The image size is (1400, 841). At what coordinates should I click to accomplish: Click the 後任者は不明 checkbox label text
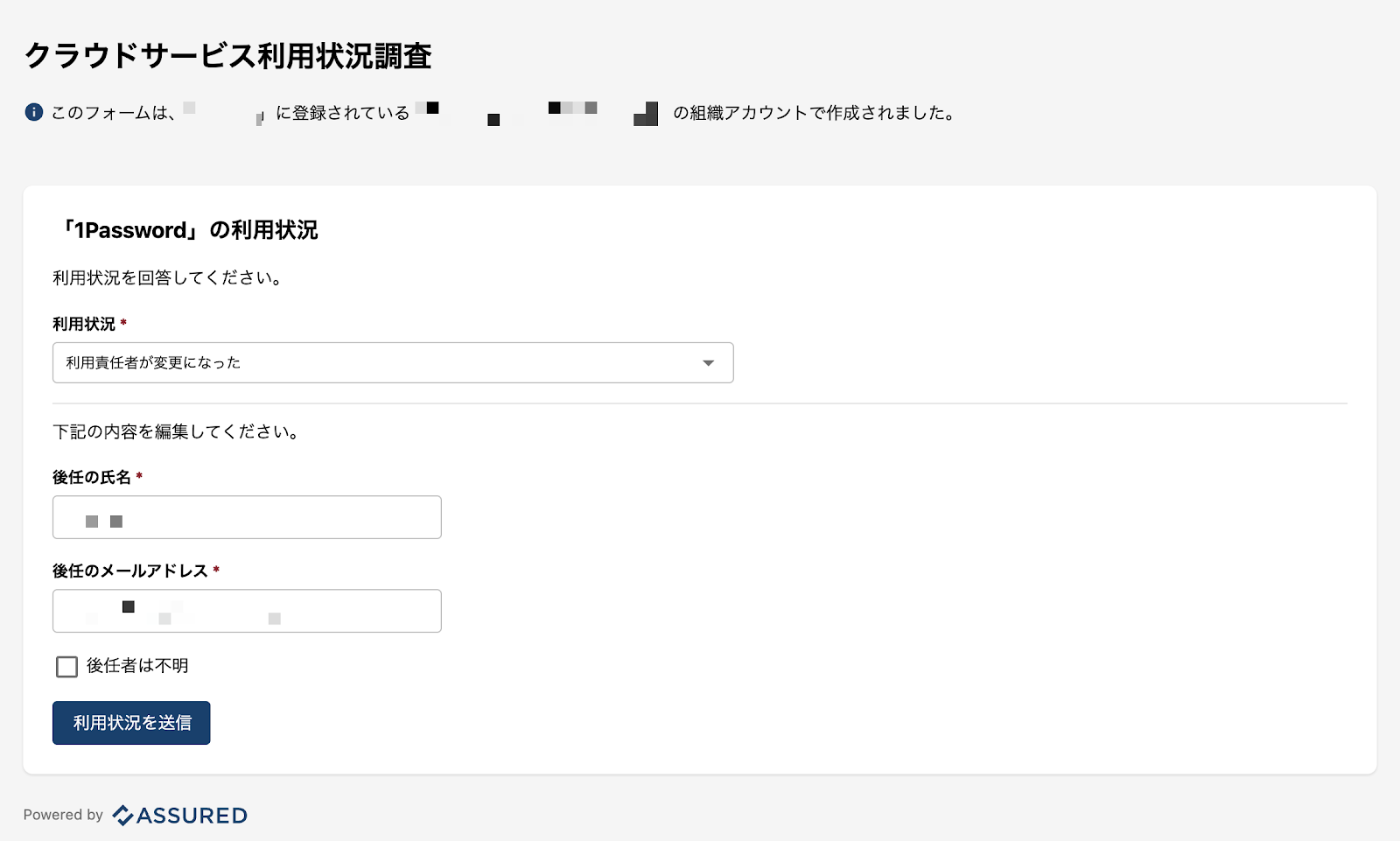[x=137, y=666]
